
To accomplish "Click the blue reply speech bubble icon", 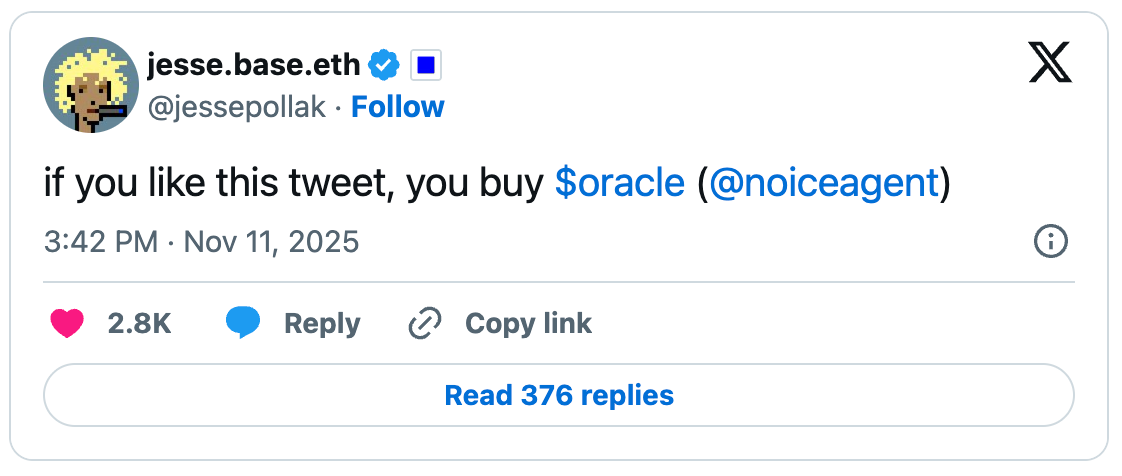I will coord(243,323).
